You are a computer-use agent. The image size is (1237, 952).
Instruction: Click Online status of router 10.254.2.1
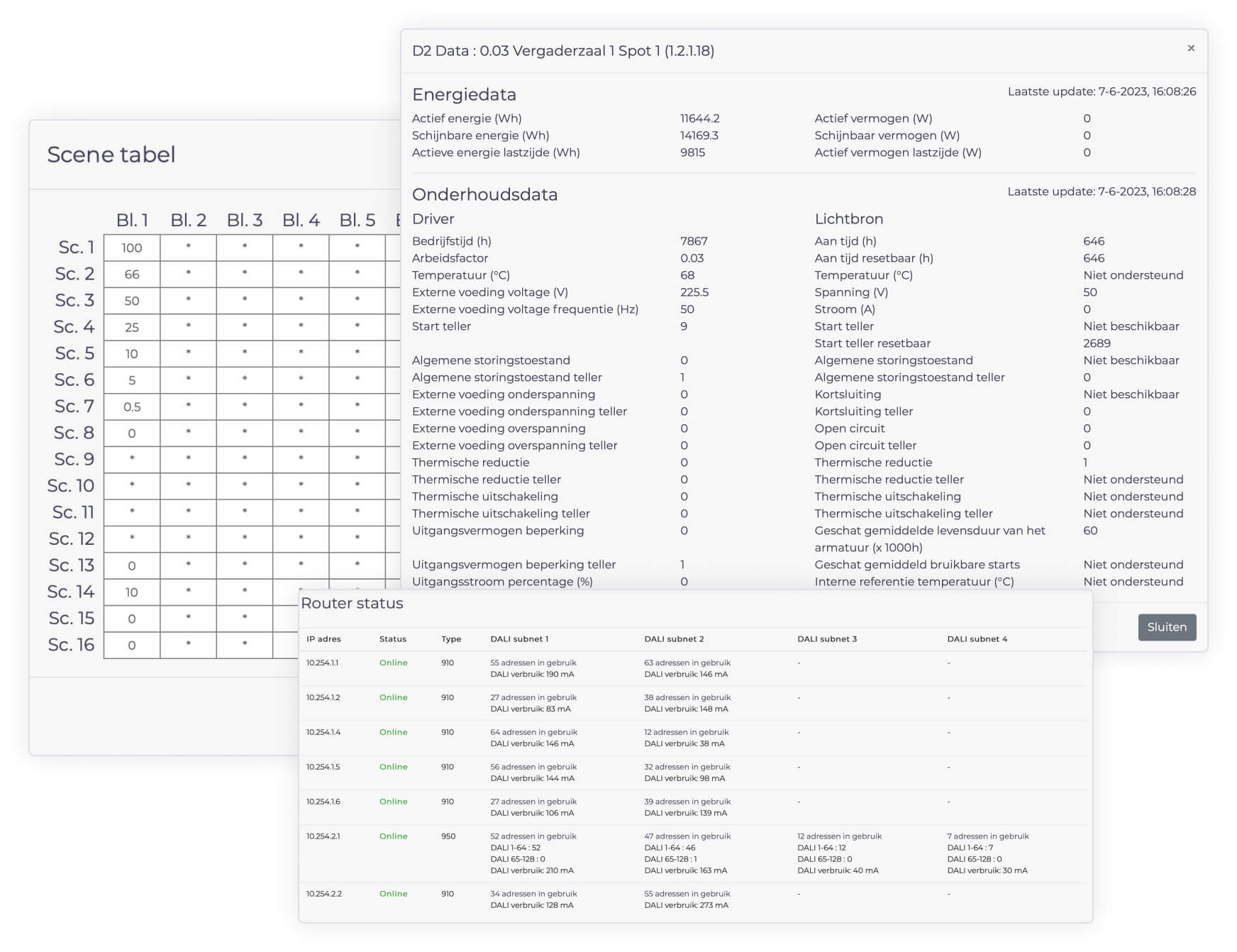pos(394,836)
